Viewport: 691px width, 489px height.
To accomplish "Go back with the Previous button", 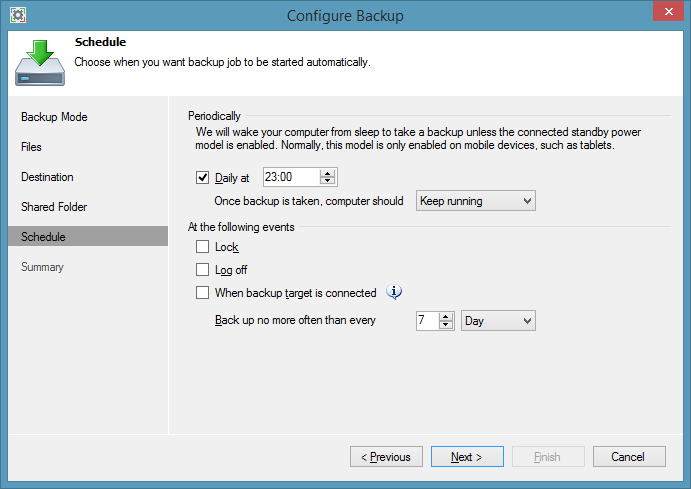I will tap(386, 457).
